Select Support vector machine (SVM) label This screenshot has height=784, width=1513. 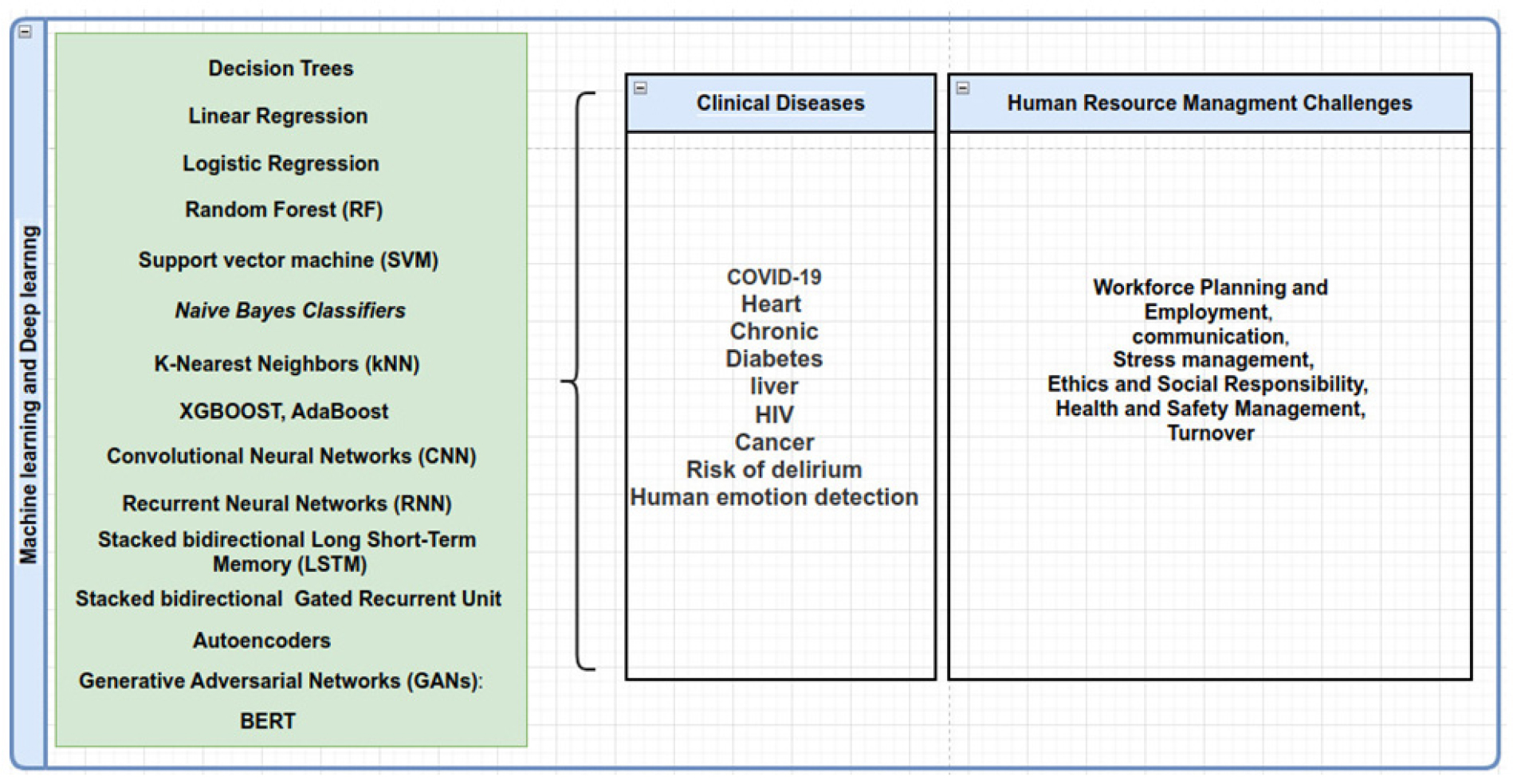pyautogui.click(x=288, y=261)
